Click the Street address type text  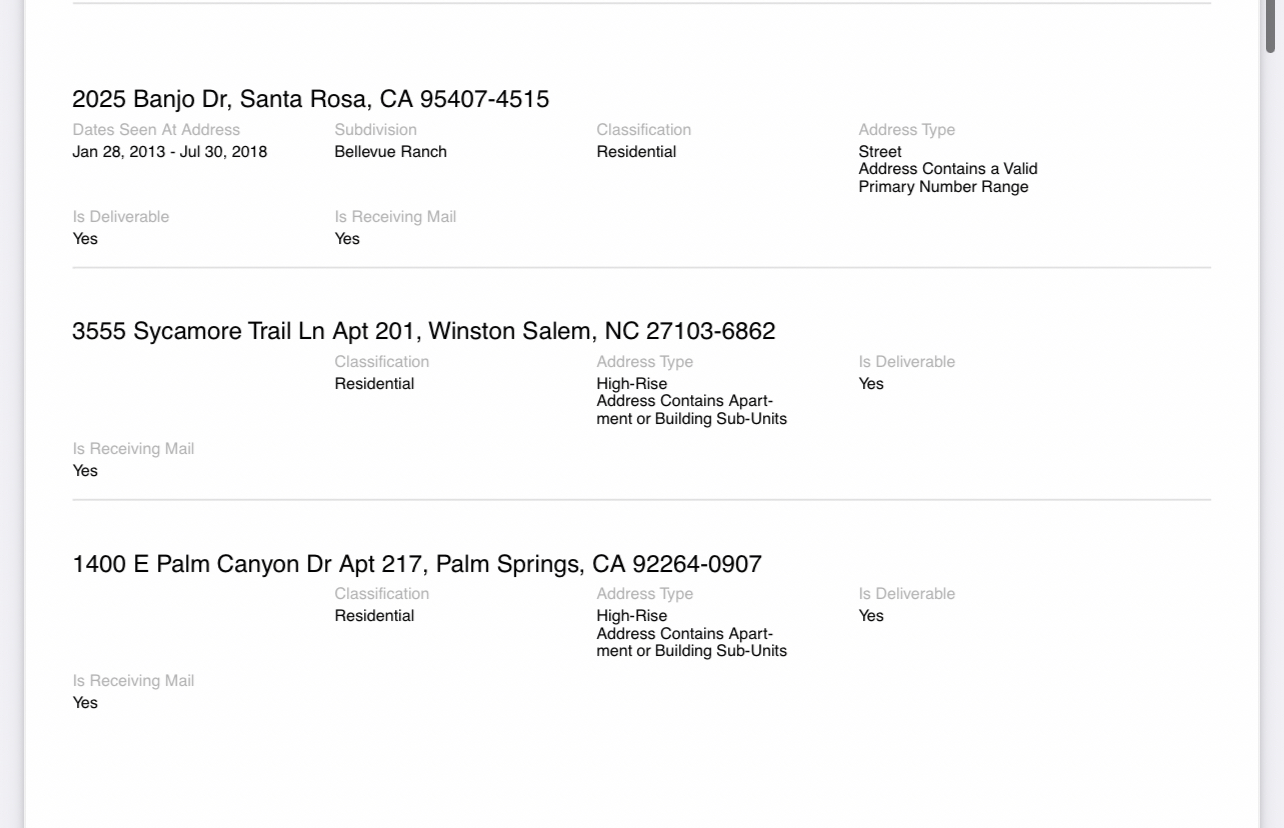880,152
